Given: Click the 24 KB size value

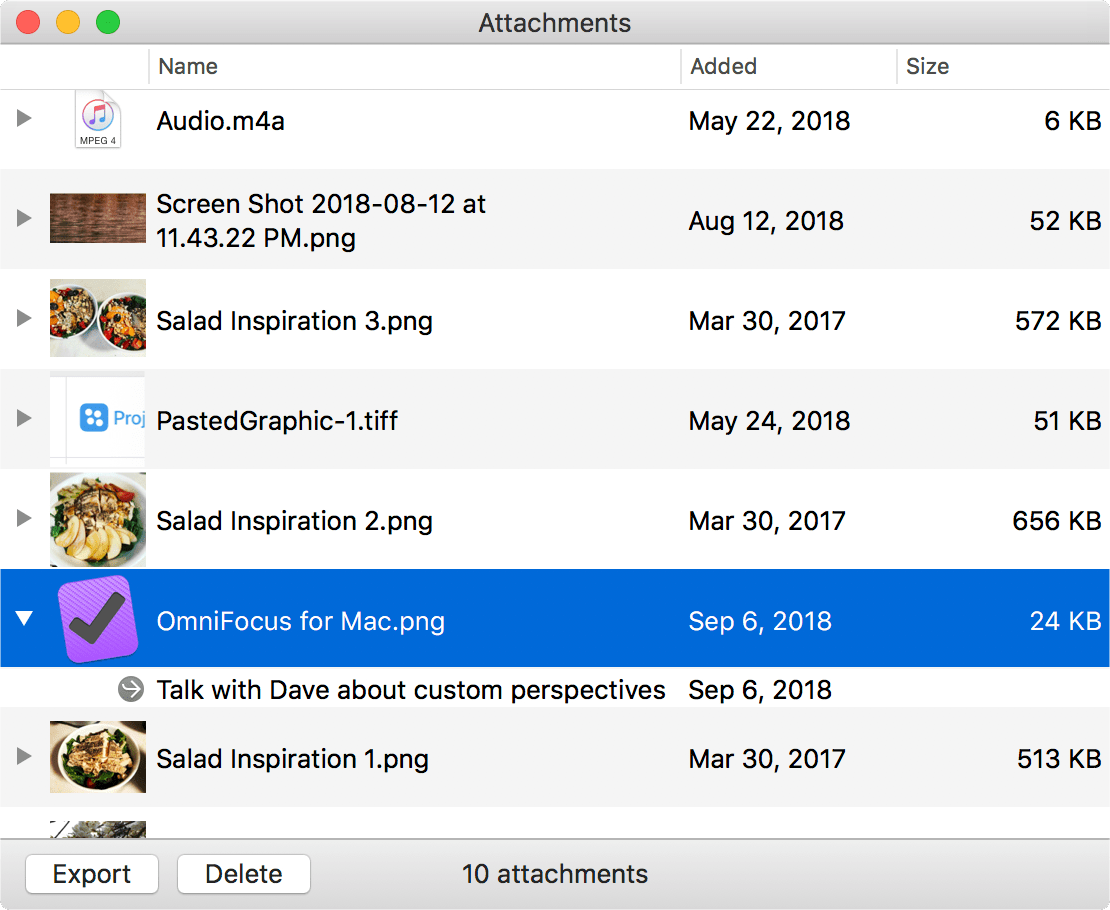Looking at the screenshot, I should tap(1065, 621).
